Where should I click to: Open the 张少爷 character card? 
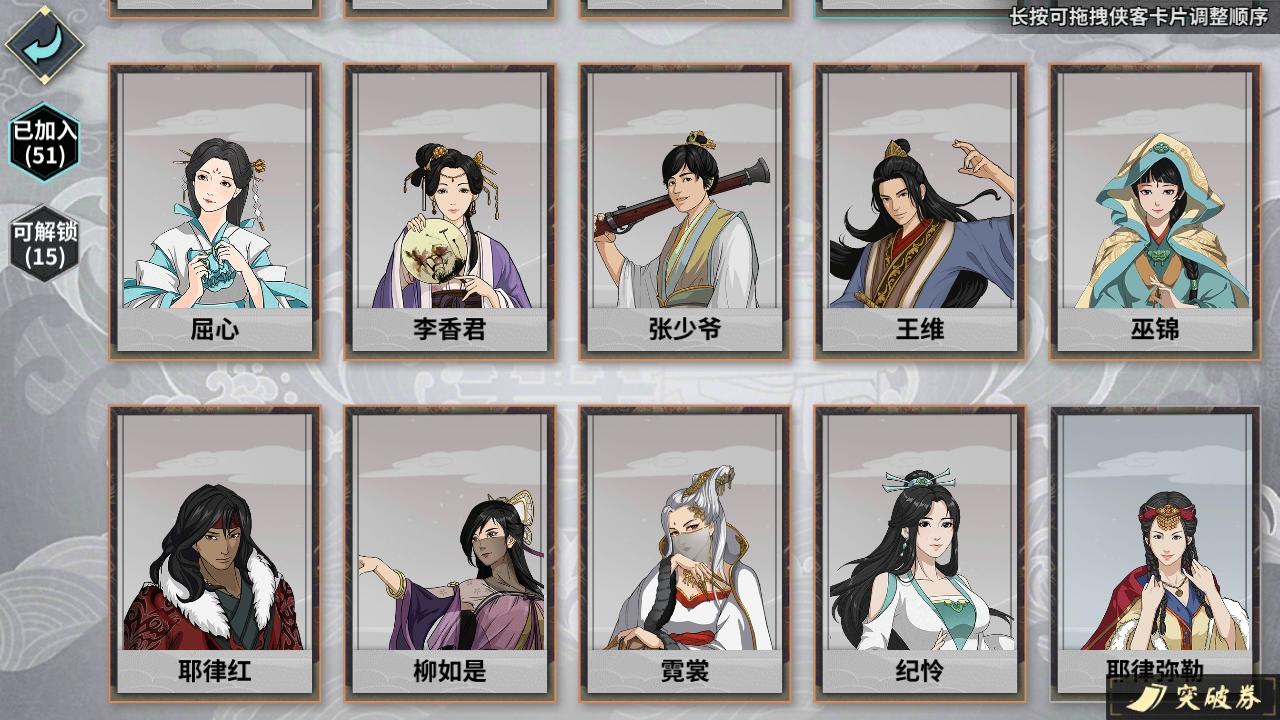[x=685, y=212]
